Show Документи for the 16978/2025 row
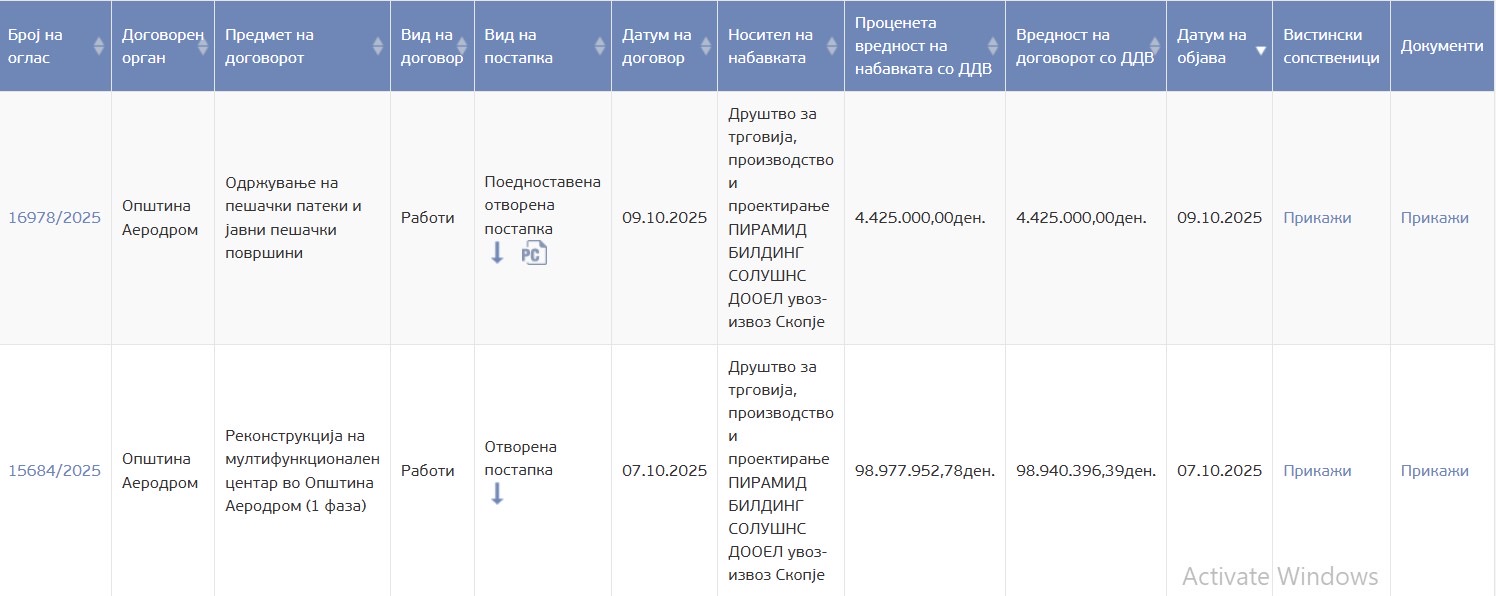Image resolution: width=1496 pixels, height=596 pixels. pyautogui.click(x=1434, y=218)
